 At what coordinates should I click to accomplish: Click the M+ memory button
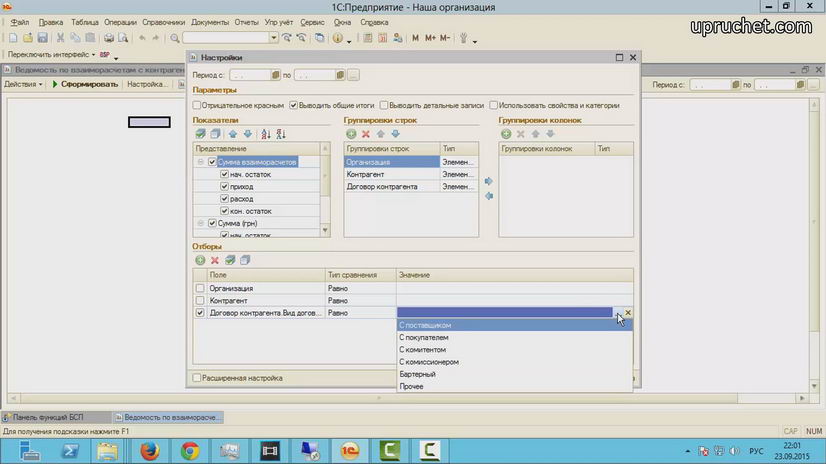pyautogui.click(x=430, y=38)
